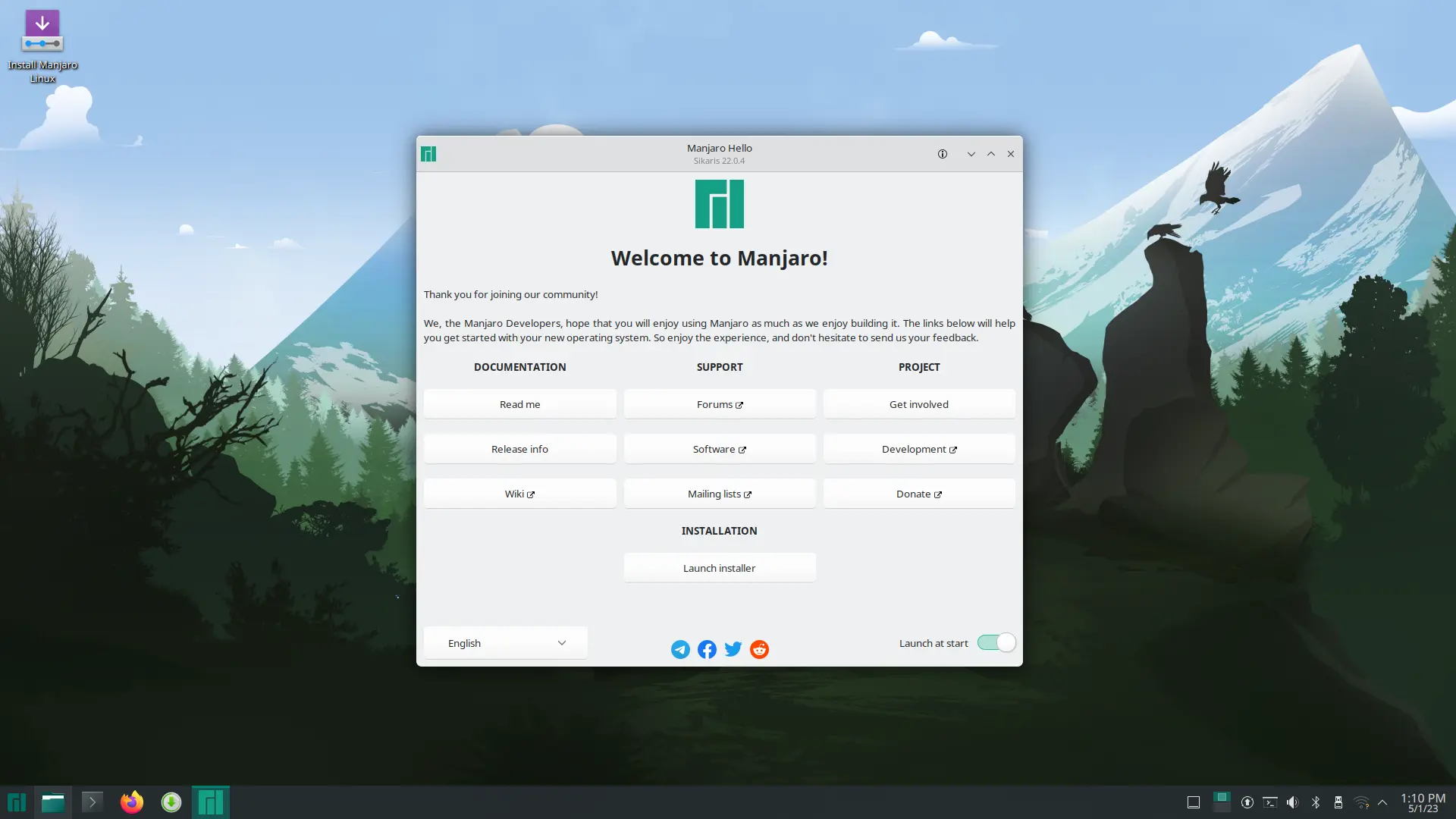Click the clock showing 1:10 PM
The image size is (1456, 819).
[x=1423, y=802]
